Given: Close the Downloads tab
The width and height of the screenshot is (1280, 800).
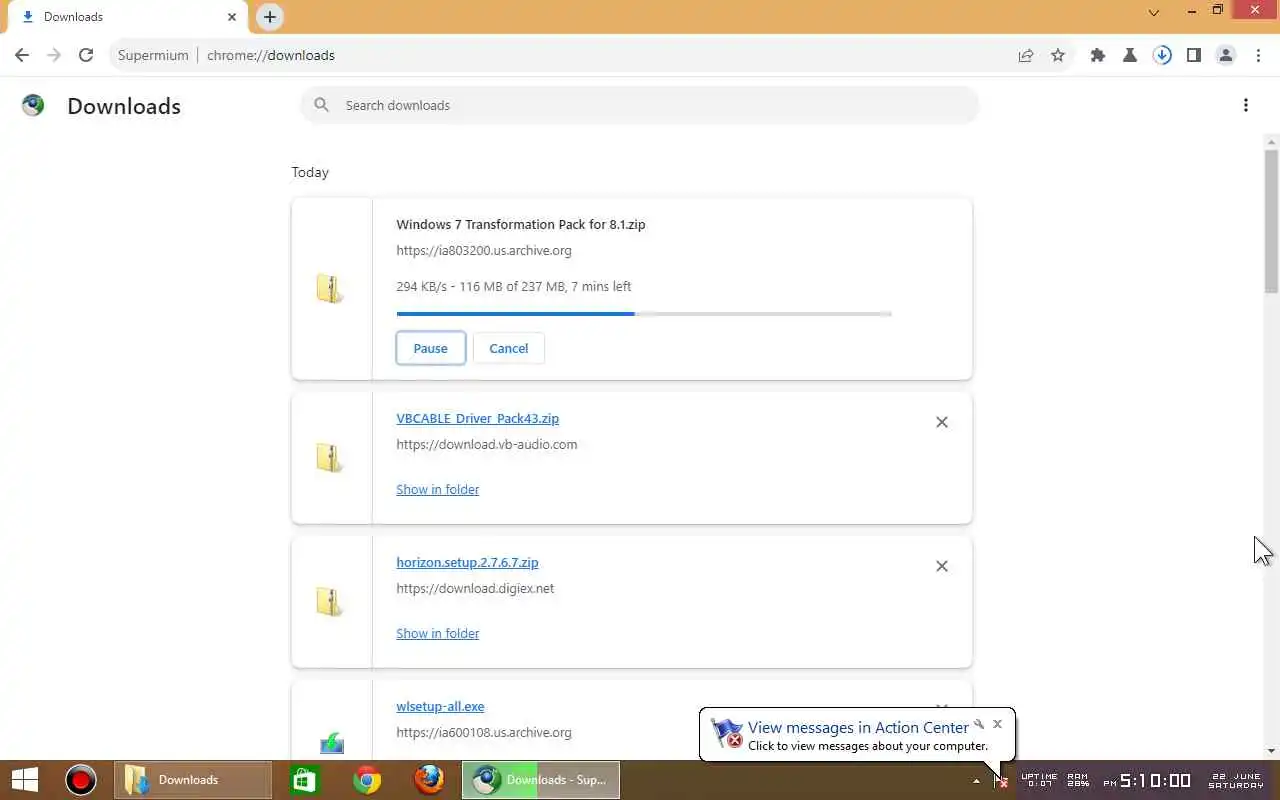Looking at the screenshot, I should click(x=232, y=17).
